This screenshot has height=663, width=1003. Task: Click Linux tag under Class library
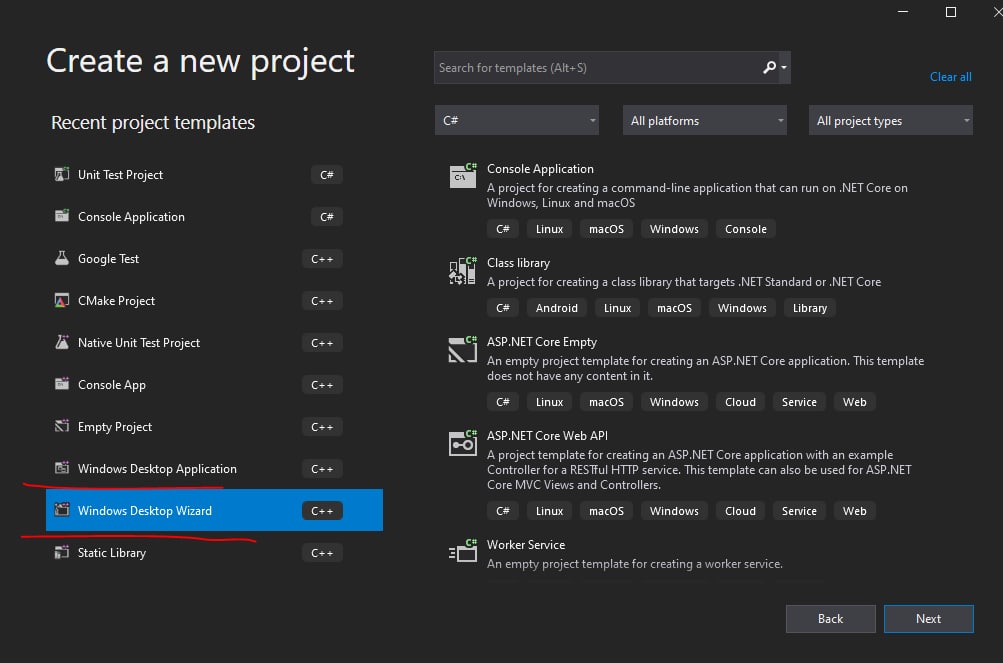[x=617, y=308]
